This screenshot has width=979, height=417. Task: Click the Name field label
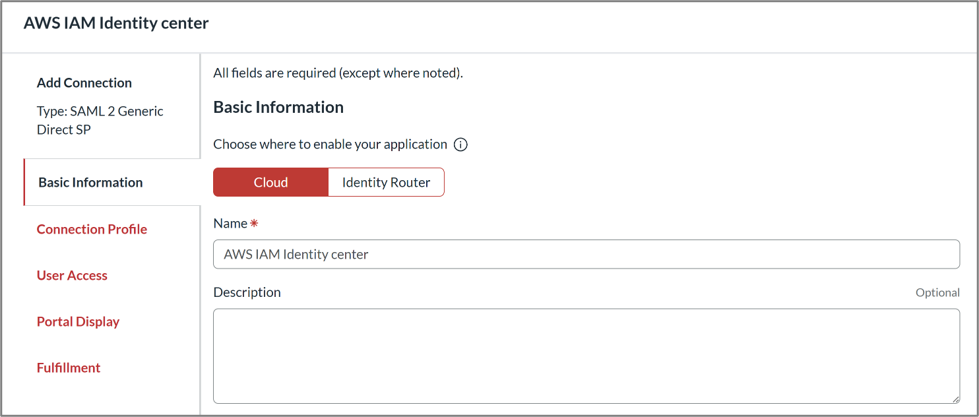pos(230,223)
